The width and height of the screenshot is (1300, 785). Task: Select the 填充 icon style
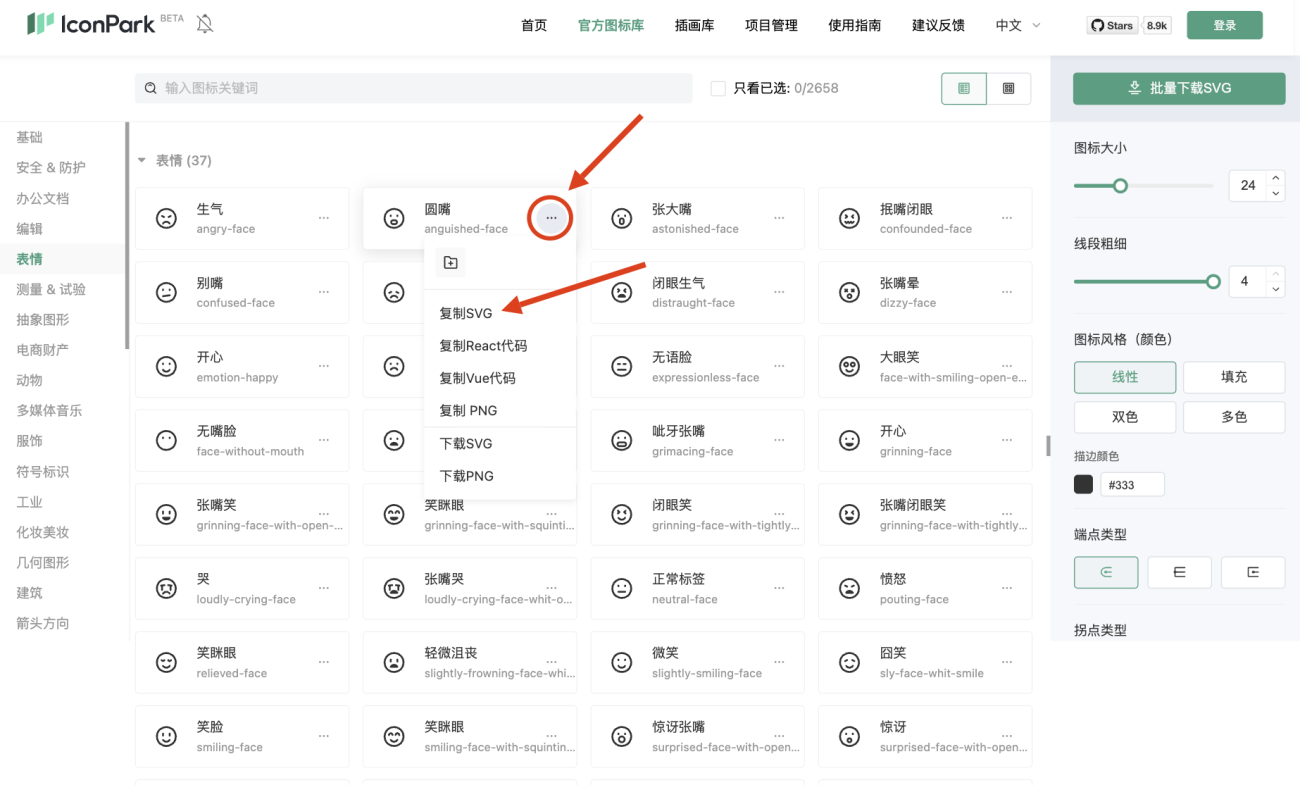point(1234,377)
